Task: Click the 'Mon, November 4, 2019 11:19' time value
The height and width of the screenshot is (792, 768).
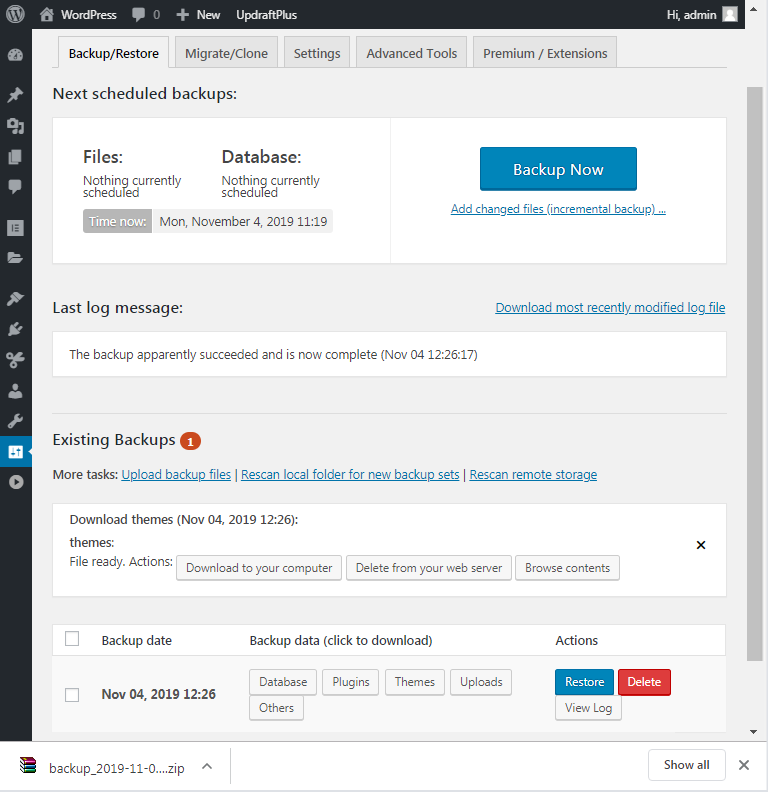Action: (x=243, y=221)
